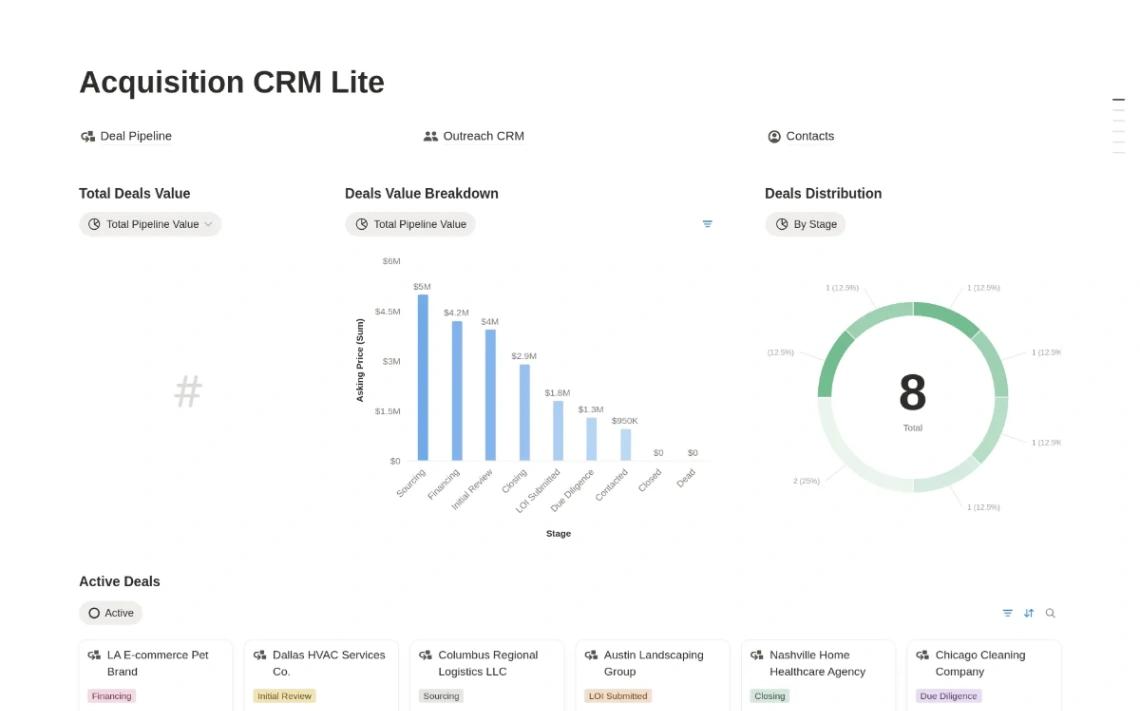
Task: Click the Nashville Home Healthcare card icon
Action: pyautogui.click(x=757, y=655)
